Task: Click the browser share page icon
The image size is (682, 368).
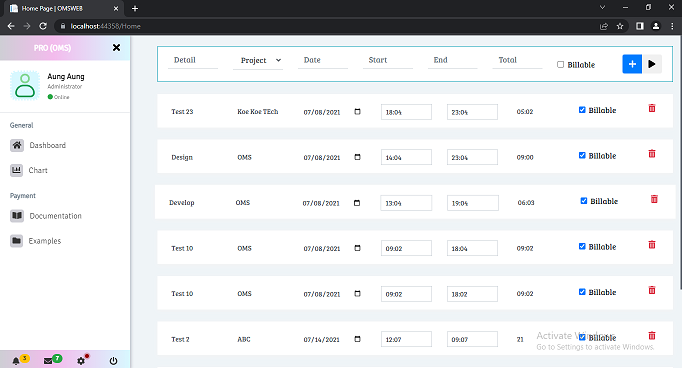Action: click(x=604, y=26)
